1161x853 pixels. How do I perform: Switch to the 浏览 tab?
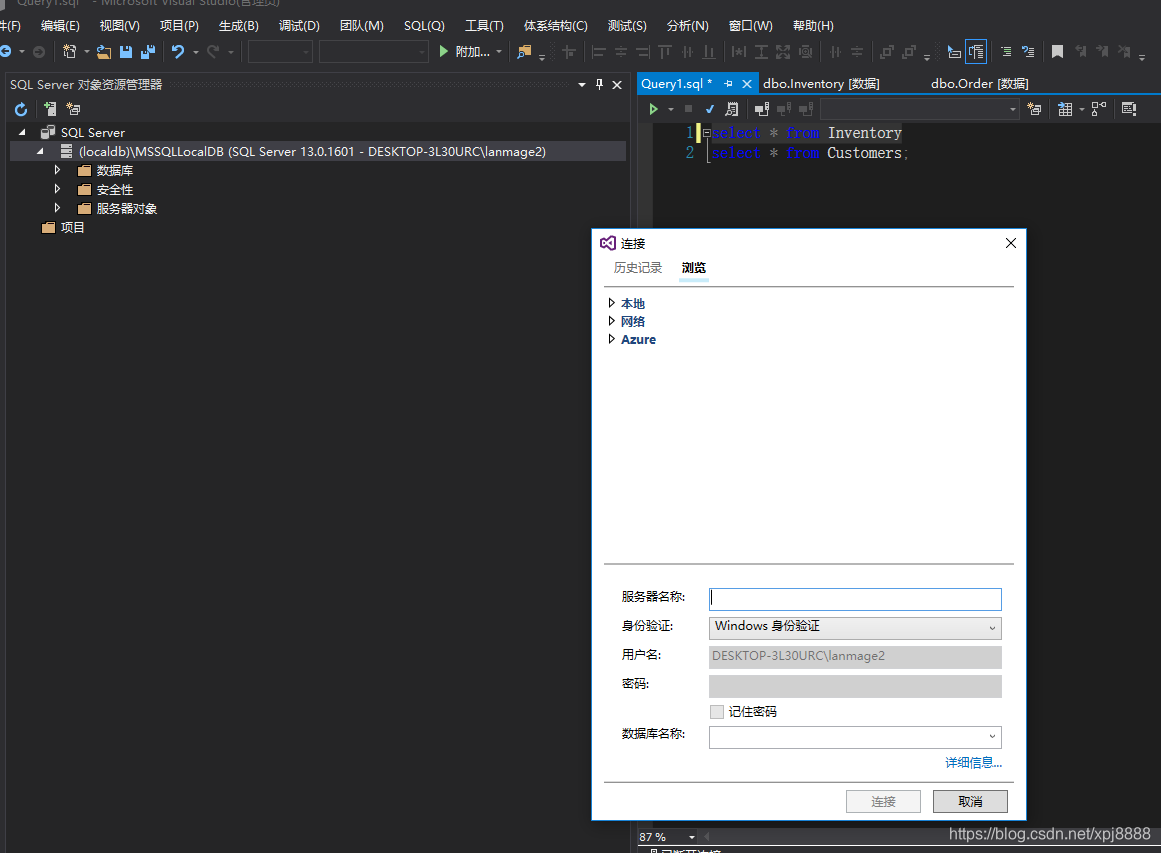[x=694, y=267]
